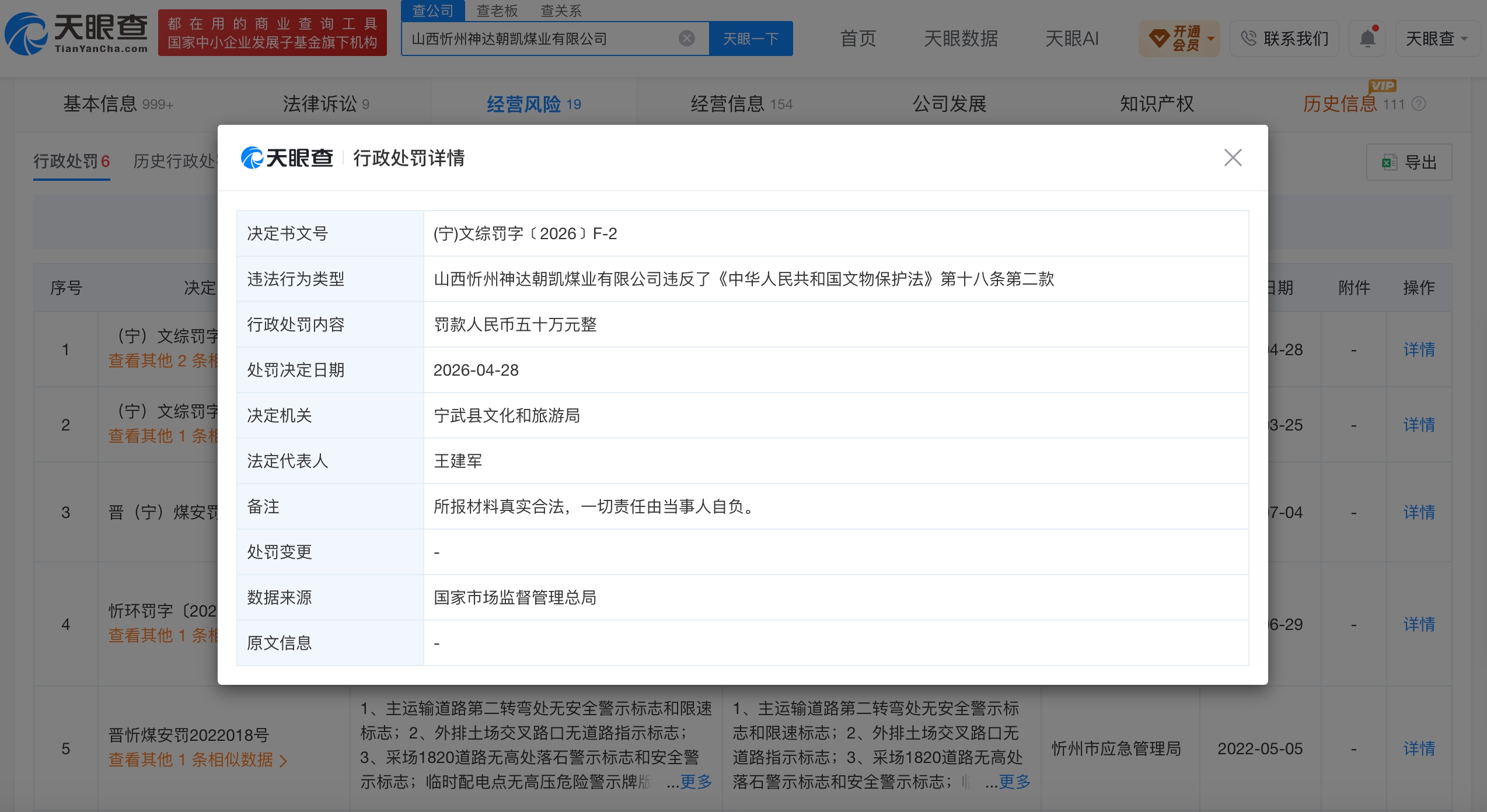Screen dimensions: 1487x812
Task: Click 忻州市应急管理局 in row 5
Action: click(x=1116, y=748)
